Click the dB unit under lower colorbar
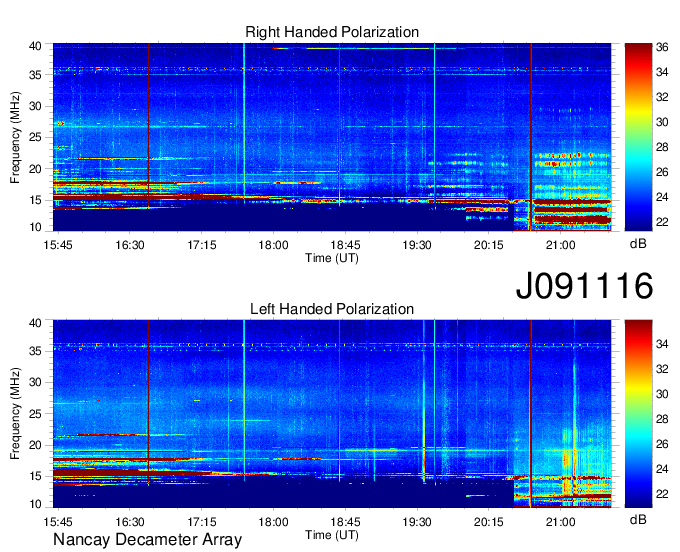 (x=638, y=520)
